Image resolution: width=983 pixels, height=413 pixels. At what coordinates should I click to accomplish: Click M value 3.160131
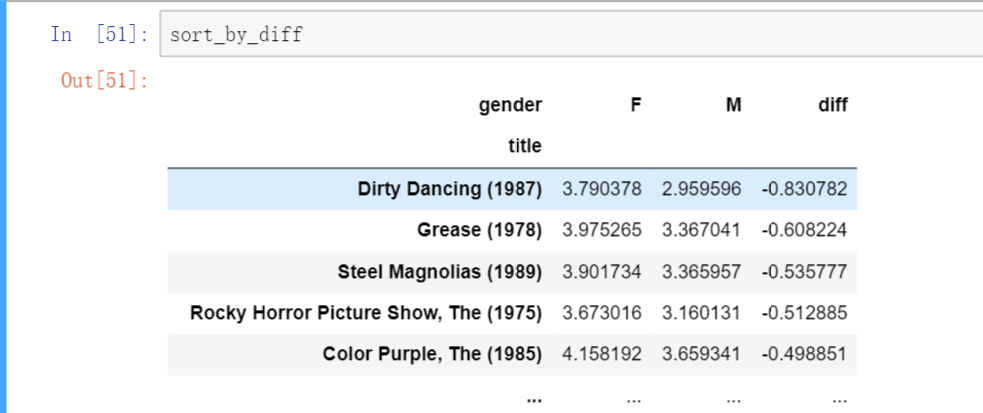click(x=701, y=313)
